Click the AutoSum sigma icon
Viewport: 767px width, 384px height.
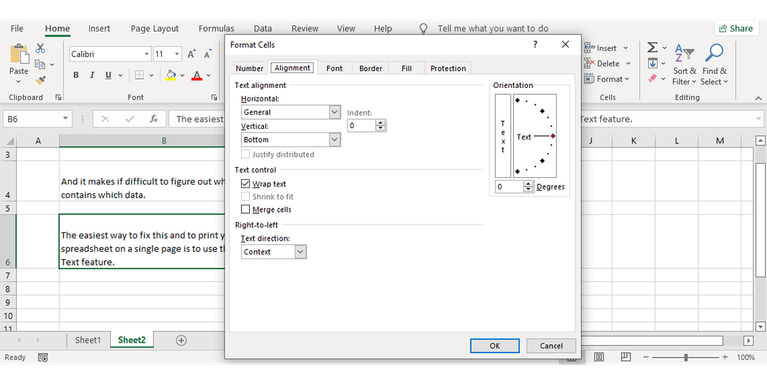[x=653, y=47]
